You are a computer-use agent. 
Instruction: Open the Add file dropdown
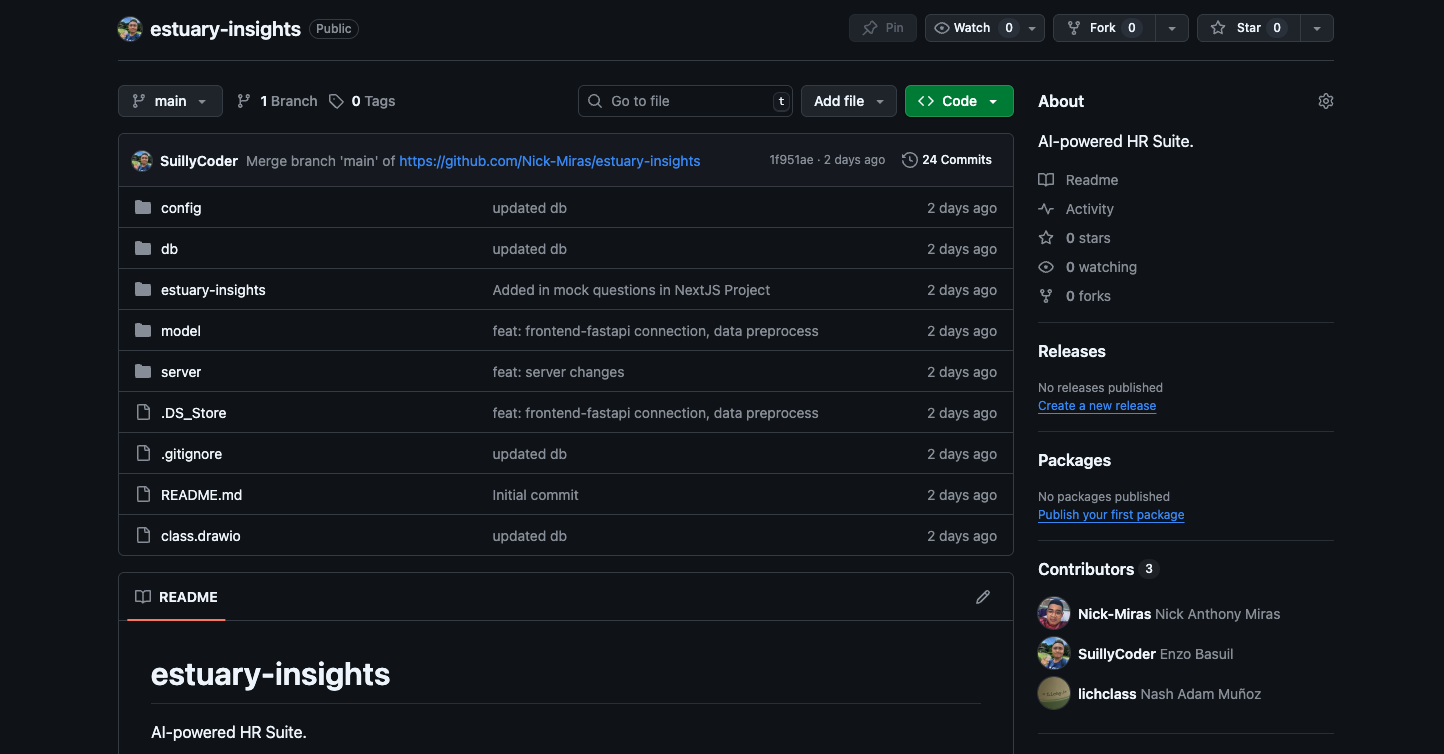pos(849,101)
